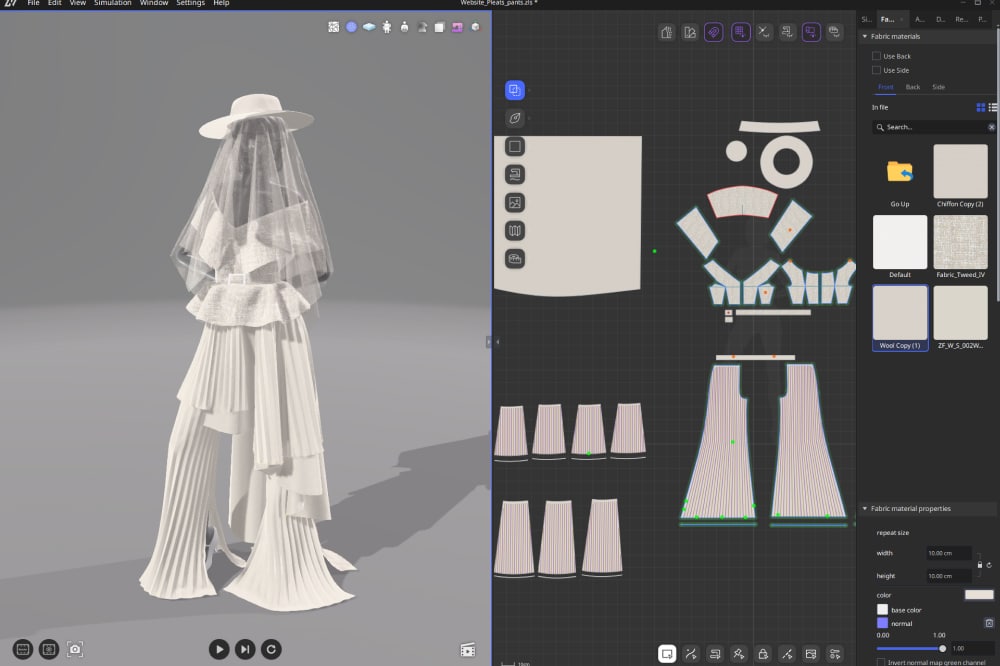Click the curve point selection filter icon
This screenshot has width=1000, height=666.
point(691,654)
